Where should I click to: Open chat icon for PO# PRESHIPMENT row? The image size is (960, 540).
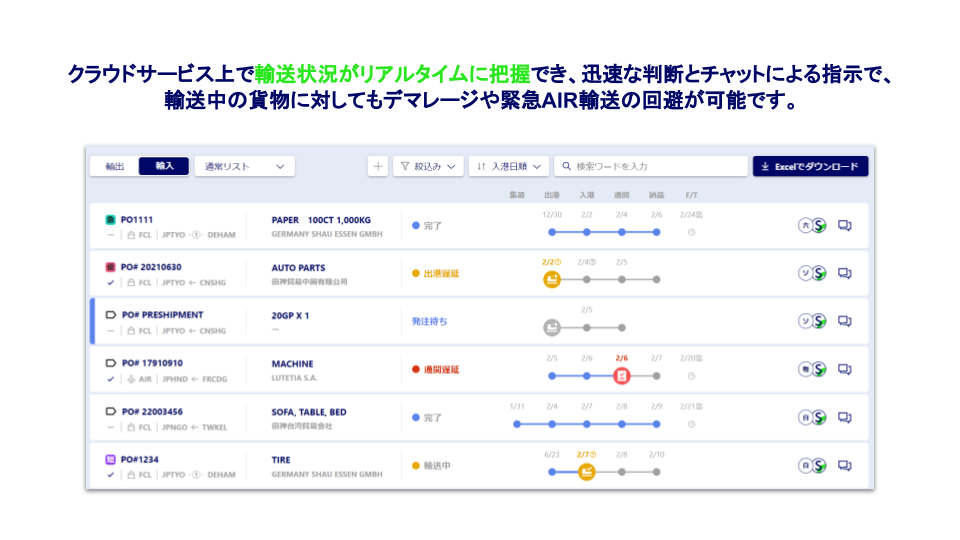[x=844, y=321]
